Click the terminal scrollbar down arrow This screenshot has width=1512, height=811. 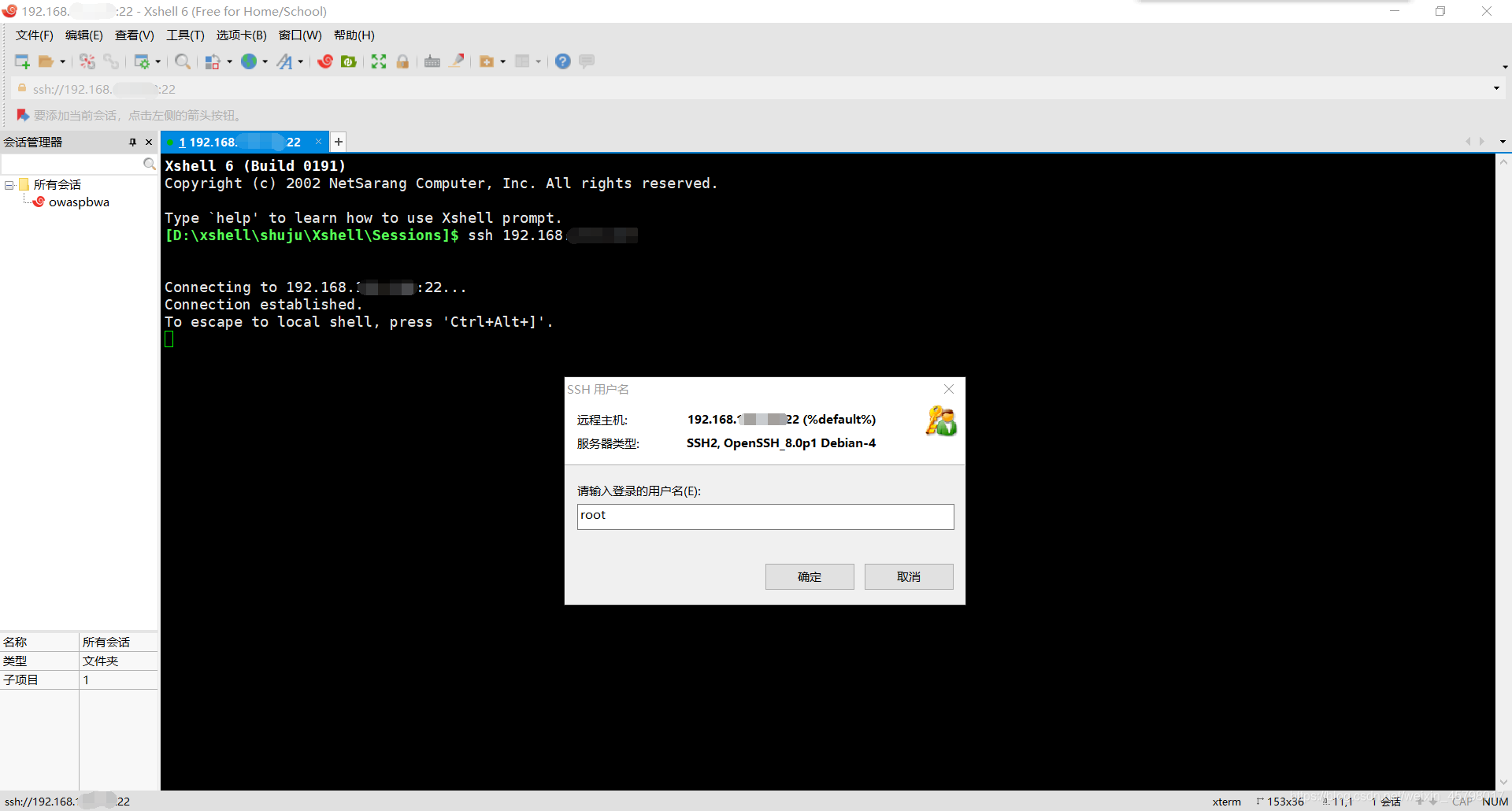[1503, 783]
